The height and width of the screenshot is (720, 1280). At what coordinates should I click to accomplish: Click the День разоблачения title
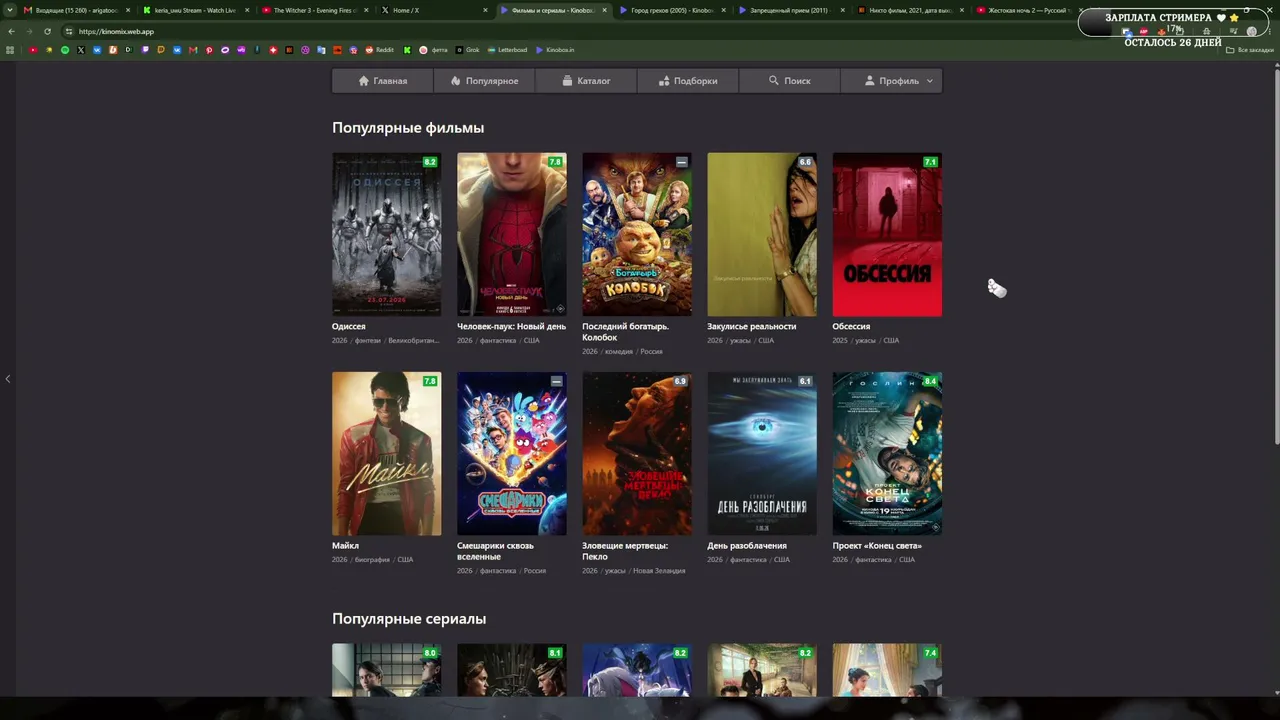pos(747,546)
